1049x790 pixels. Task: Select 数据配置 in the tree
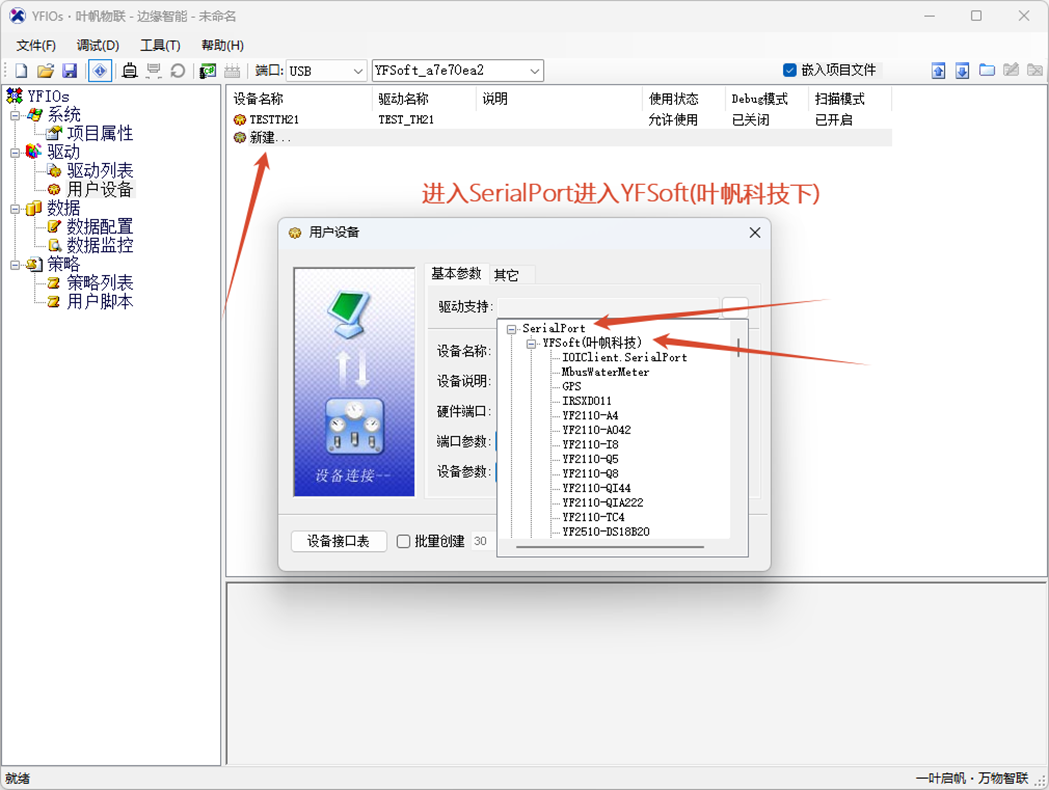[x=100, y=227]
